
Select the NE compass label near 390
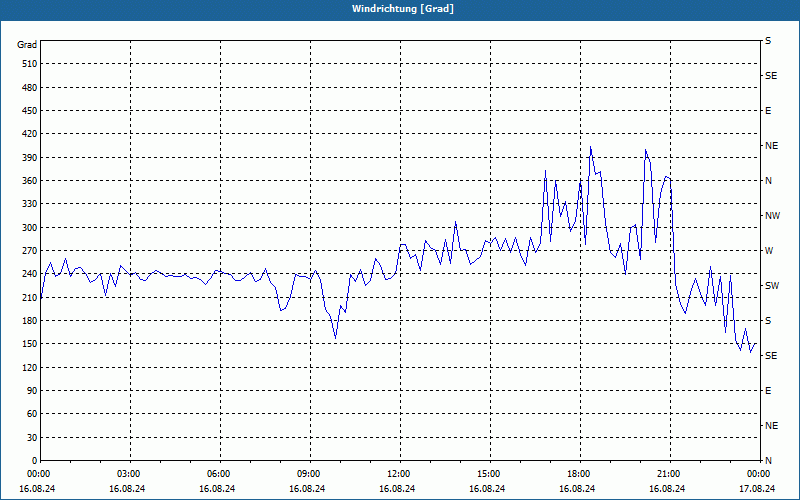tap(771, 146)
